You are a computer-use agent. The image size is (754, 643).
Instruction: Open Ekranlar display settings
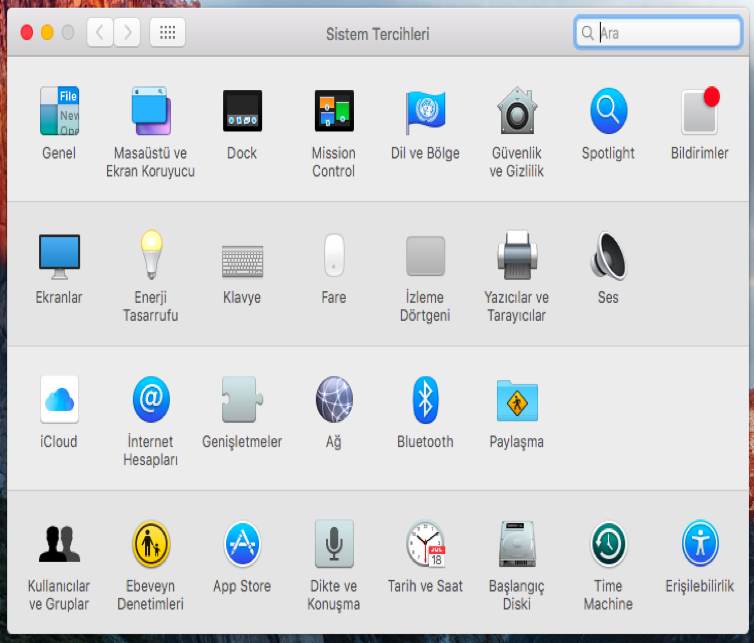tap(59, 256)
